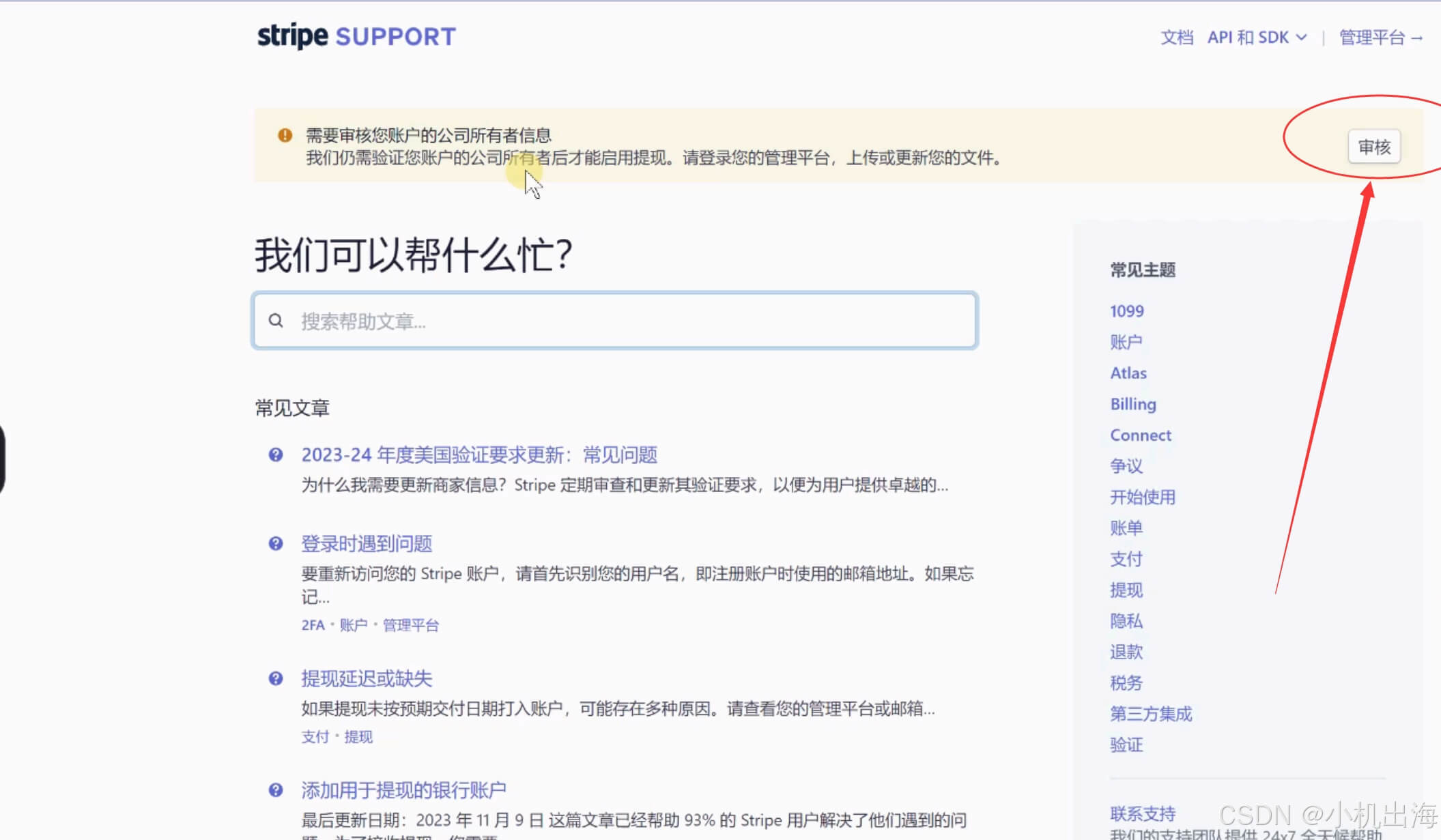
Task: Click the search magnifier icon
Action: [276, 321]
